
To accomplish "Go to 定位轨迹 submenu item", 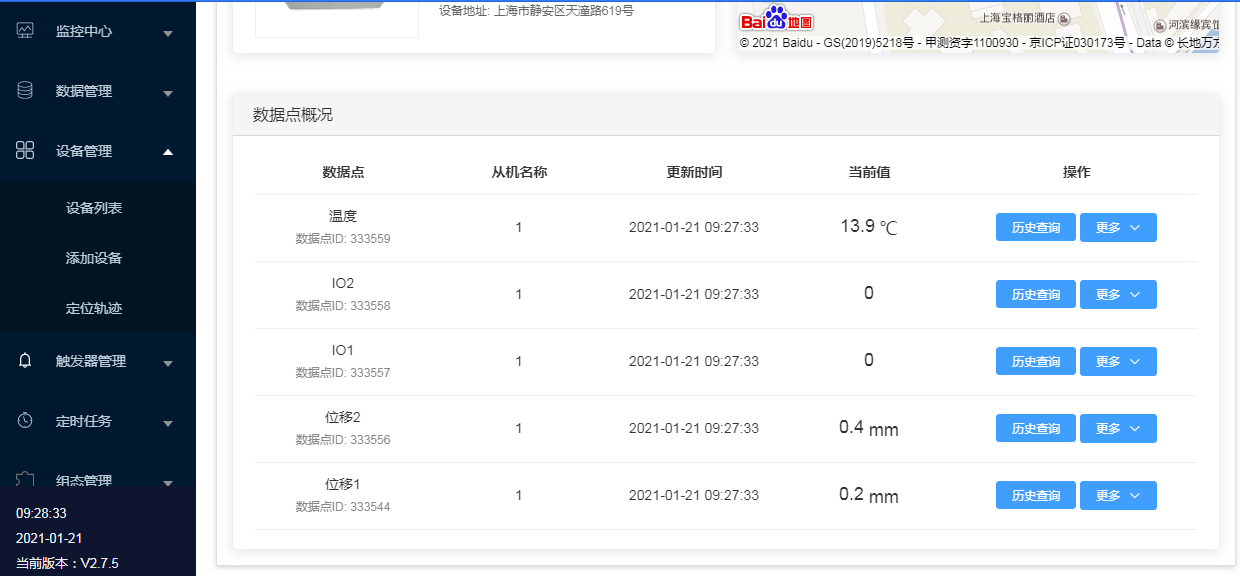I will click(94, 308).
